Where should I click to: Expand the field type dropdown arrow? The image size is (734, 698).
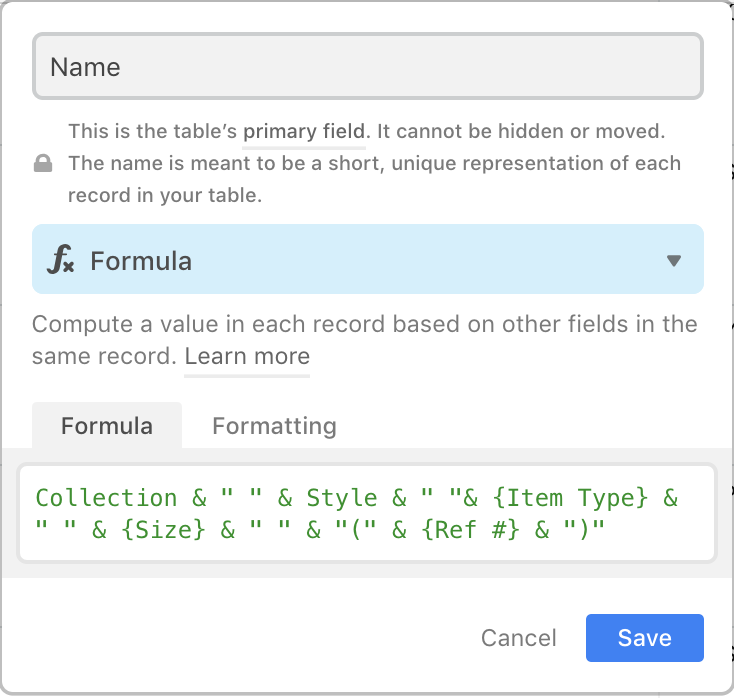[674, 260]
